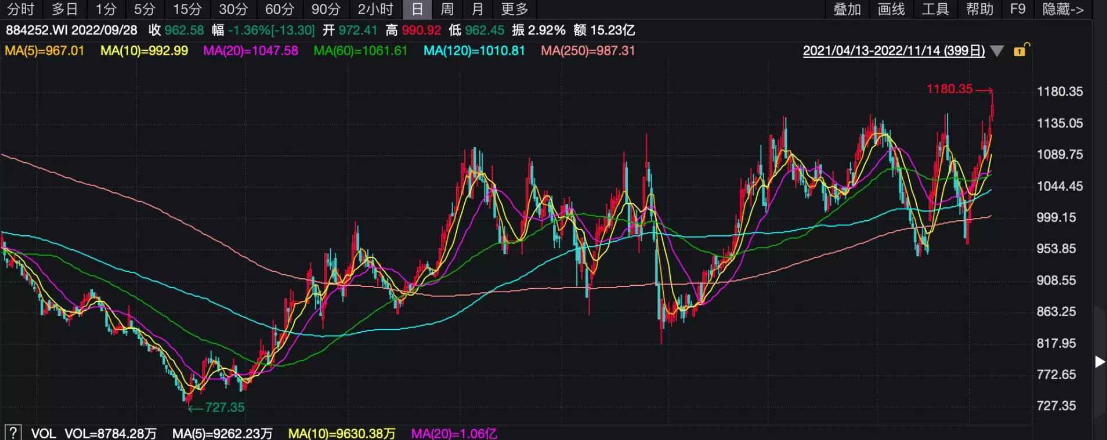Click the MA(10)=992.99 indicator label

click(x=145, y=51)
